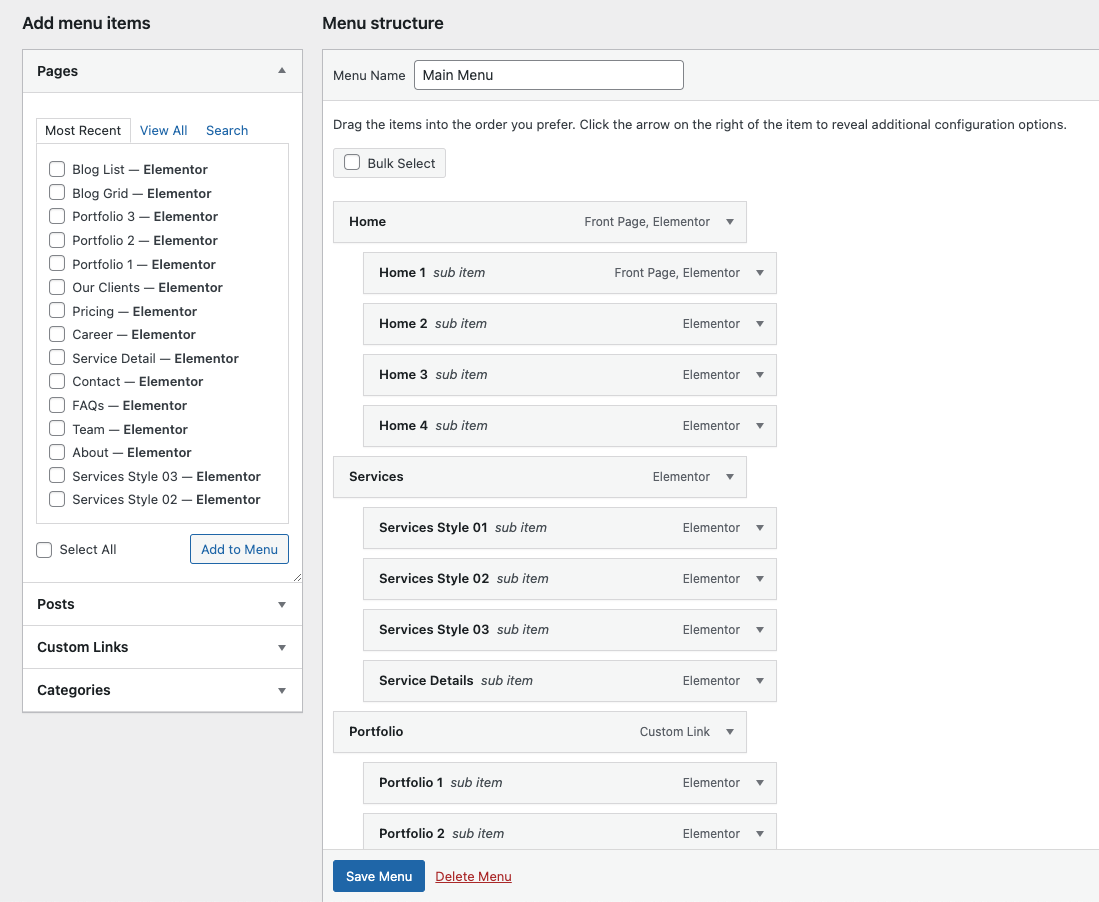The width and height of the screenshot is (1099, 902).
Task: Collapse the Pages panel arrow
Action: (282, 71)
